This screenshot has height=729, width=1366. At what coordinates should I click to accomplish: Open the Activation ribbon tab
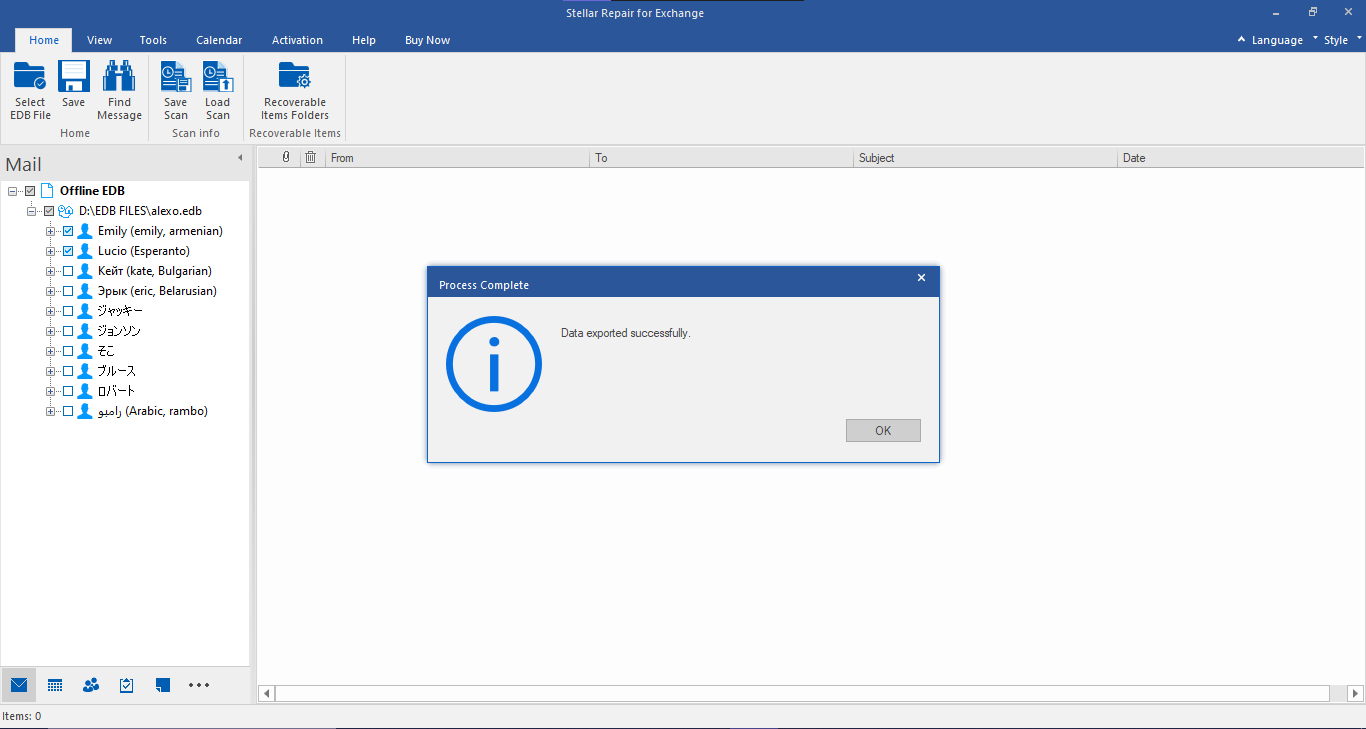[x=297, y=40]
